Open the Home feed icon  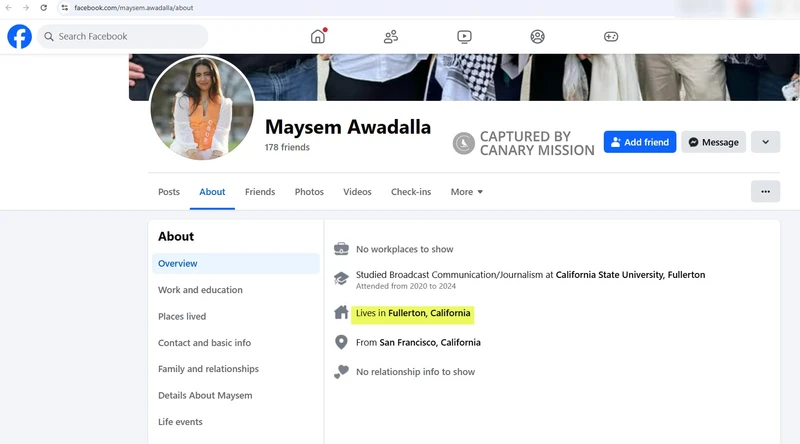pyautogui.click(x=318, y=37)
